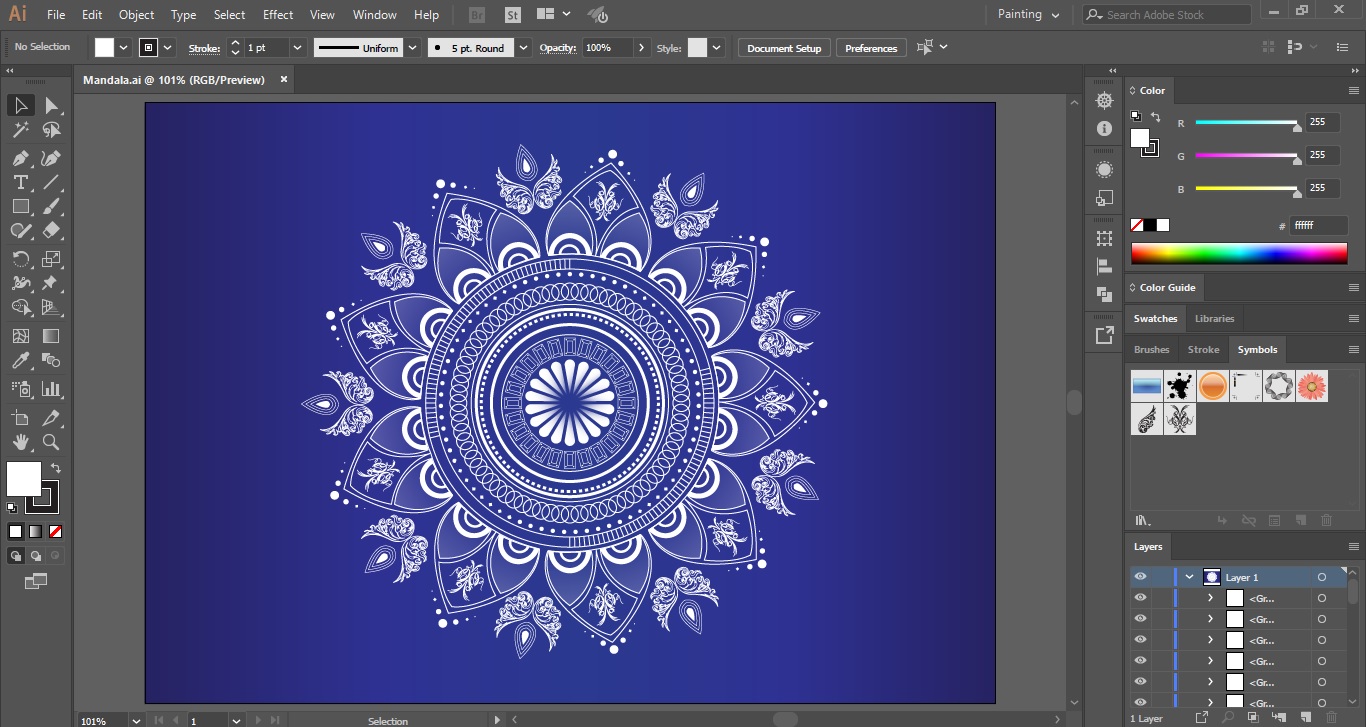This screenshot has height=727, width=1366.
Task: Click the Document Setup button
Action: 783,47
